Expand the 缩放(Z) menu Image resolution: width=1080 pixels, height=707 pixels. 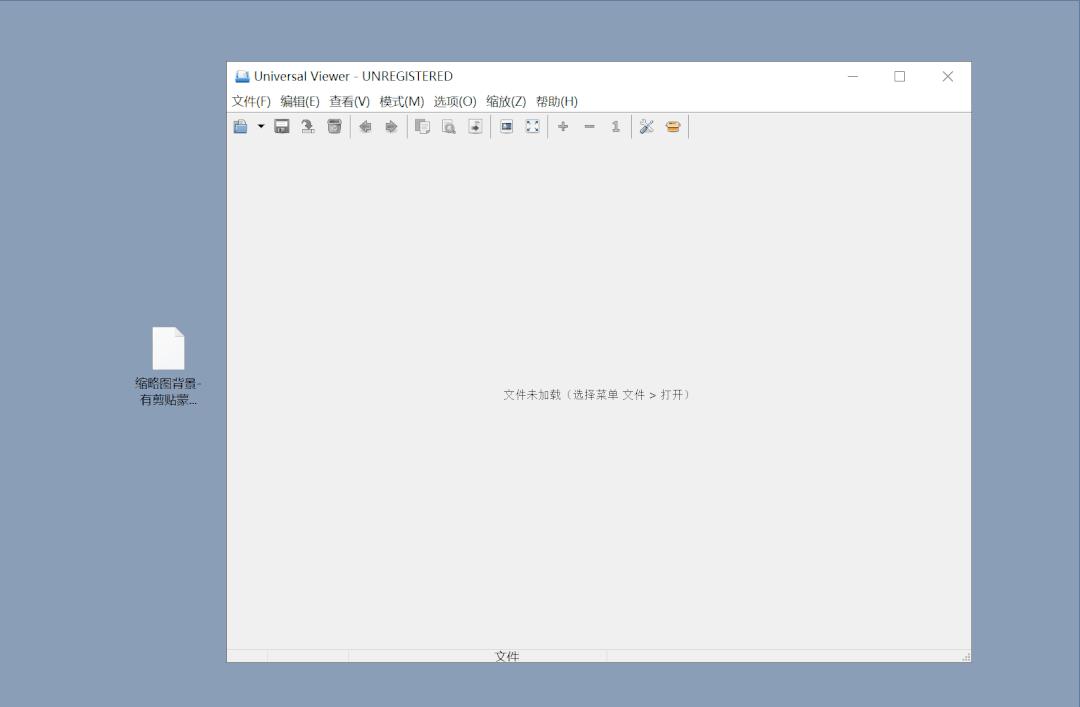(x=506, y=101)
